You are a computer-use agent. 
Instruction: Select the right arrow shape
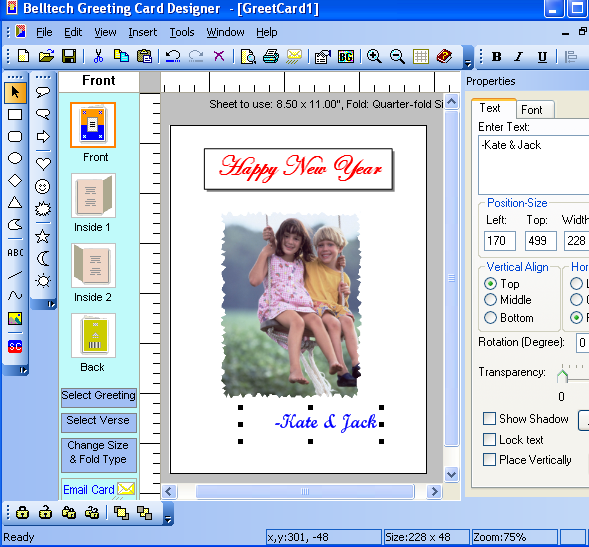(43, 136)
